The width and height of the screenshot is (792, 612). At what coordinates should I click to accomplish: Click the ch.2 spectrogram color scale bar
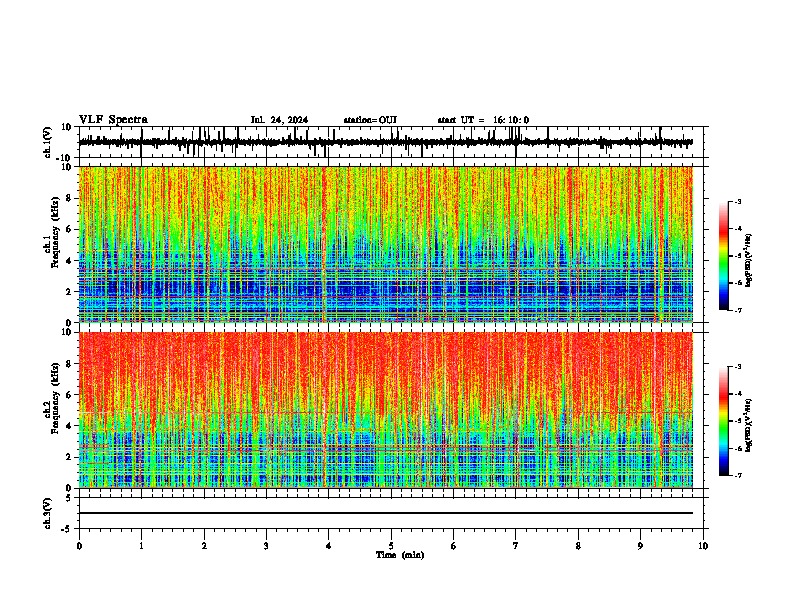[x=724, y=421]
